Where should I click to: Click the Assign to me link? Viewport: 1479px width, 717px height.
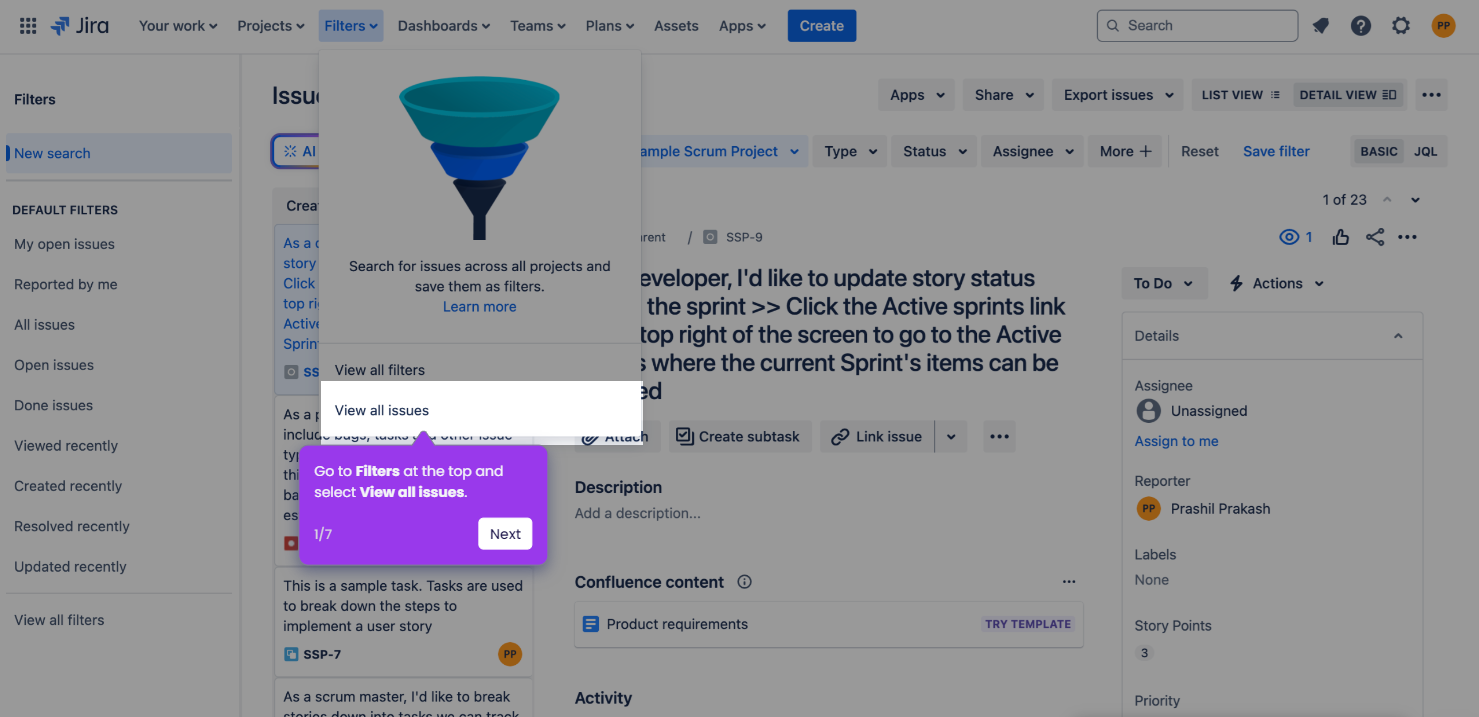[x=1176, y=441]
